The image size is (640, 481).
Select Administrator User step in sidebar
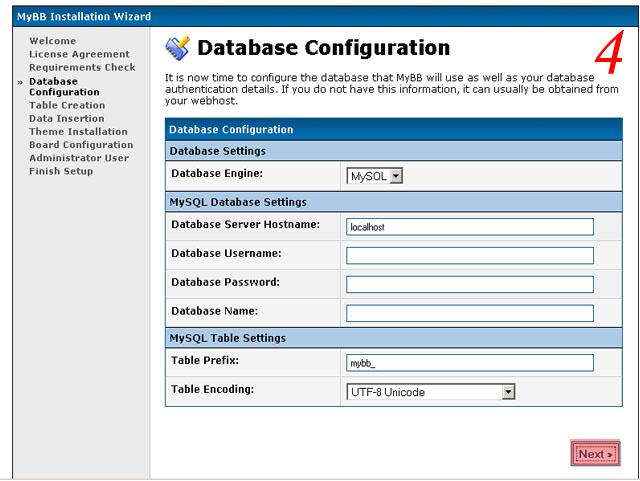[x=79, y=158]
